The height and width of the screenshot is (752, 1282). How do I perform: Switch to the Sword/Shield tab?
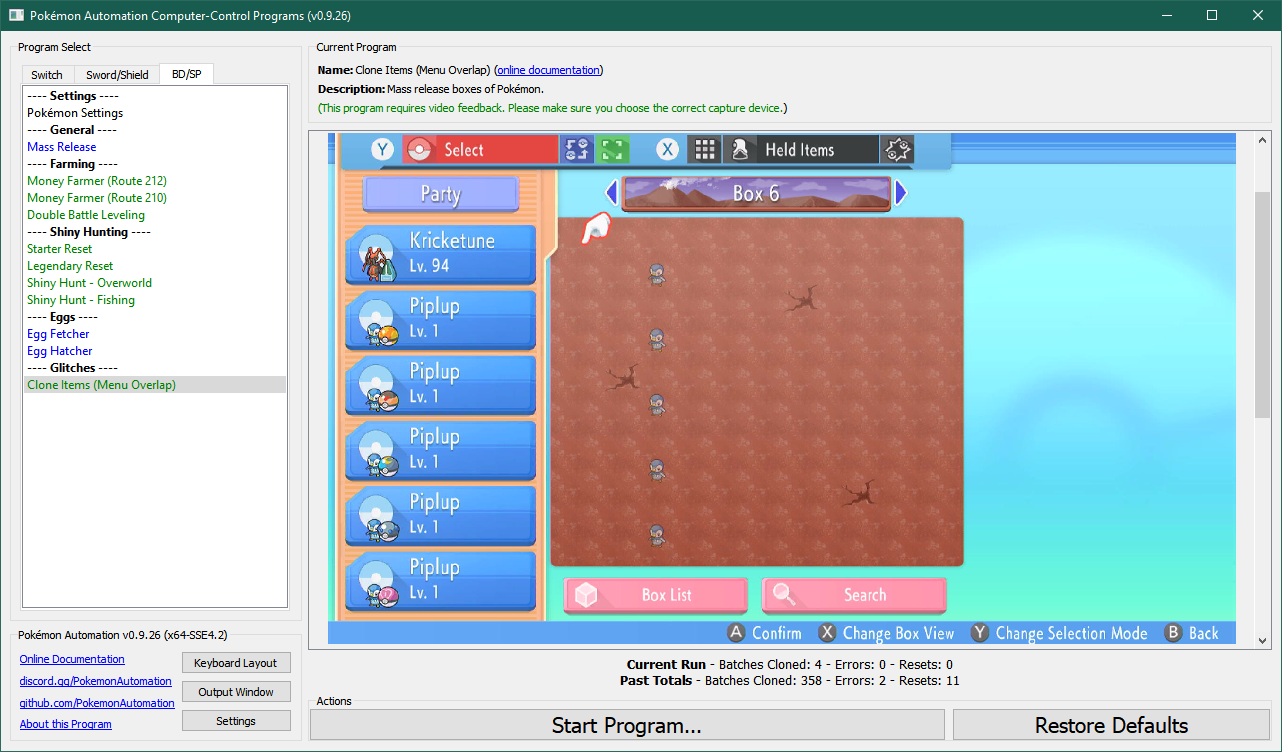click(117, 75)
